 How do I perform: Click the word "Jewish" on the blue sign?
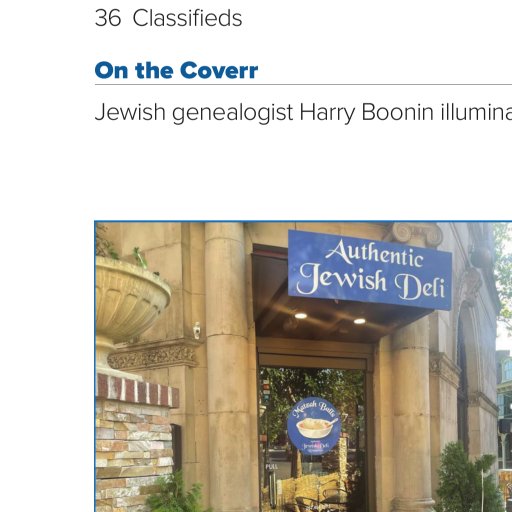tap(342, 278)
